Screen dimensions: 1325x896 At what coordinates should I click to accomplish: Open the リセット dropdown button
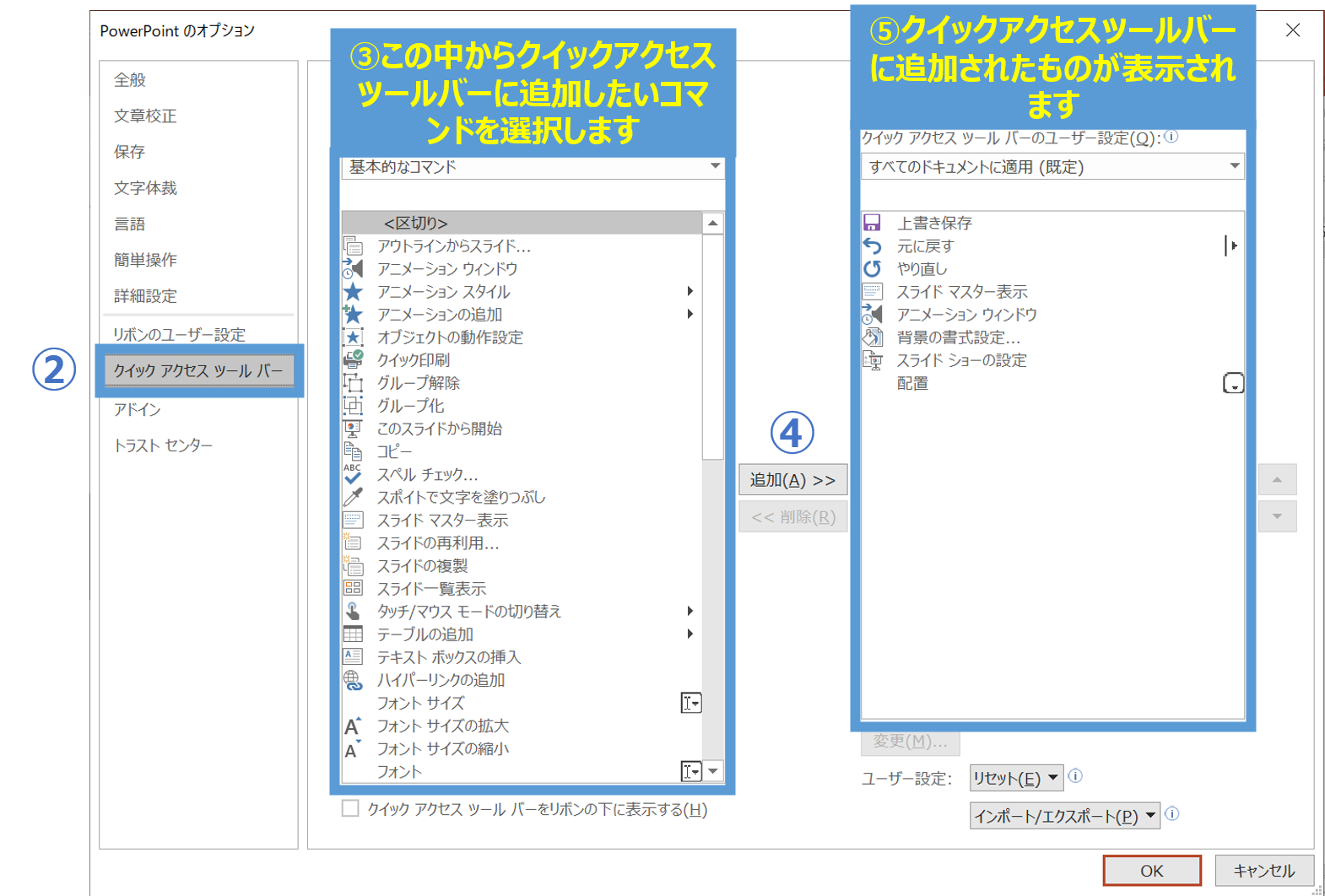(x=1015, y=778)
